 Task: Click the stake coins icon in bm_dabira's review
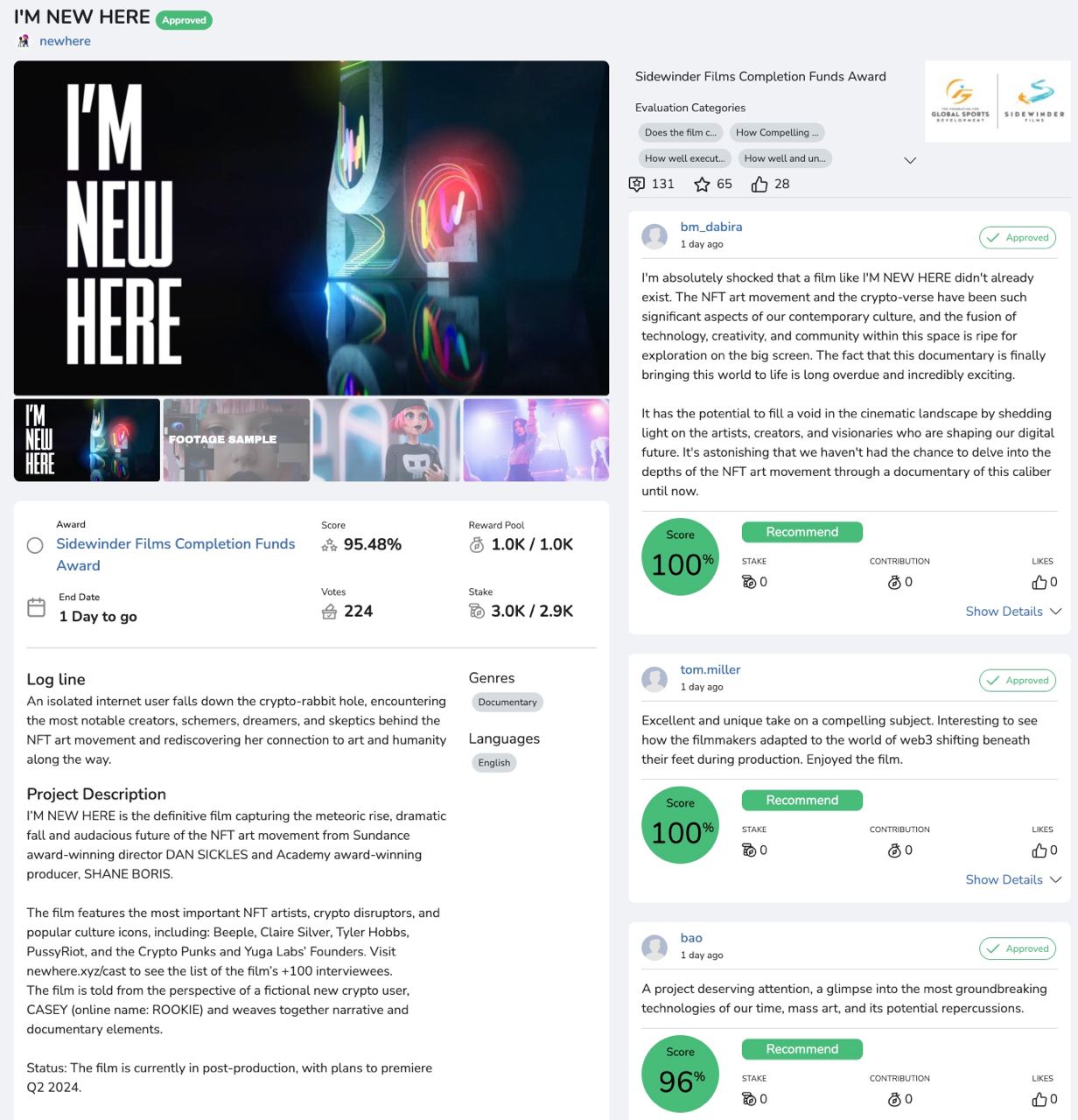749,582
